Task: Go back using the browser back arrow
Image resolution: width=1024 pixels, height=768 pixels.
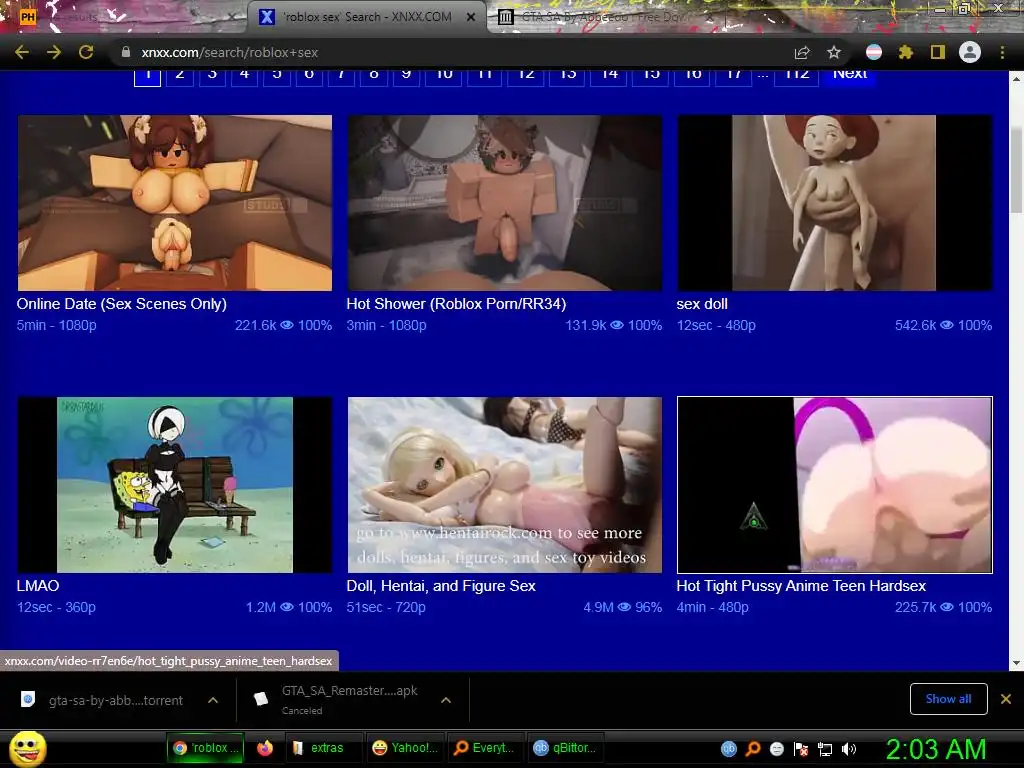Action: click(22, 52)
